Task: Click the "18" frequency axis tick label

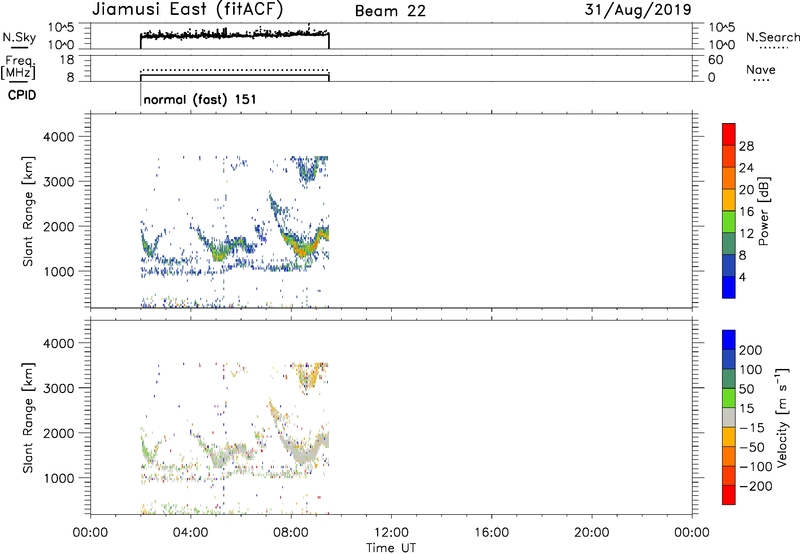Action: (x=67, y=60)
